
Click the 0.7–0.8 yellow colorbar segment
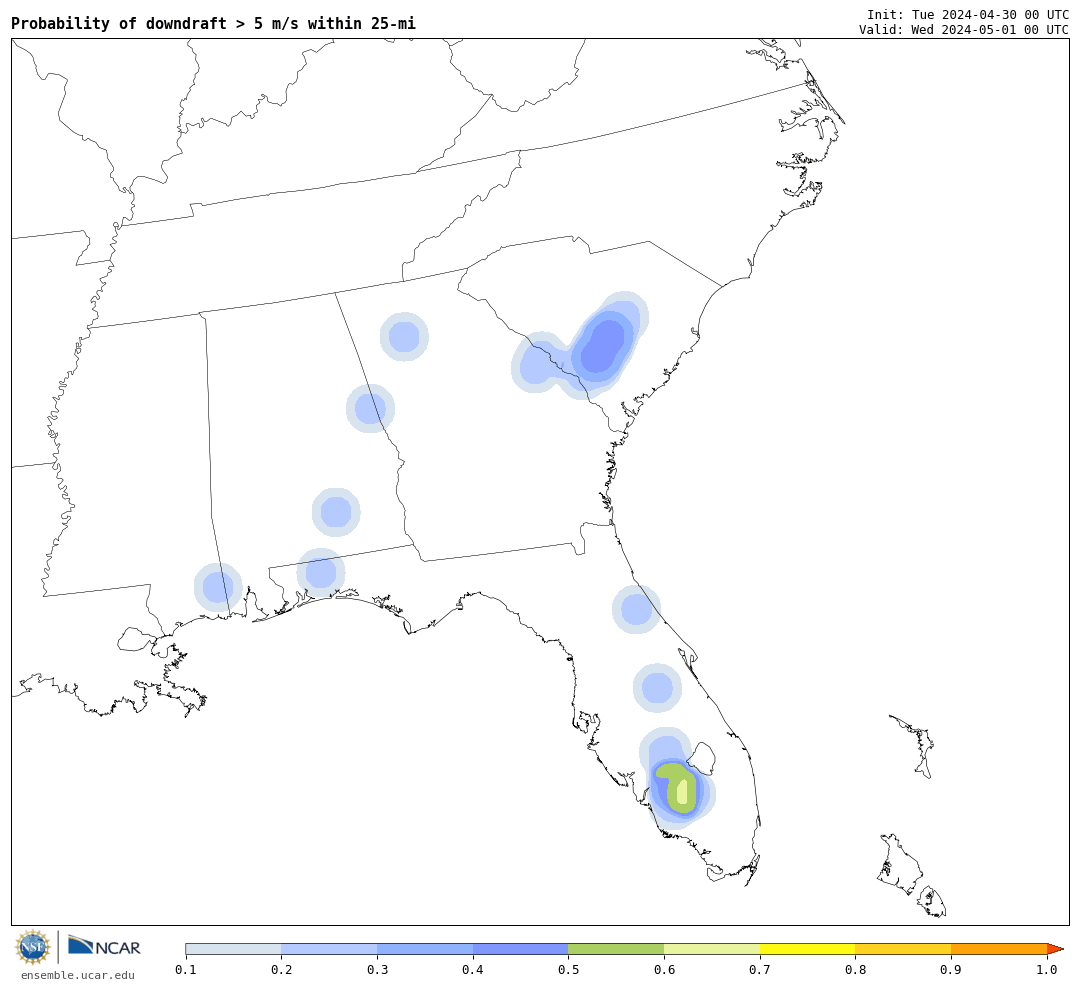coord(808,949)
